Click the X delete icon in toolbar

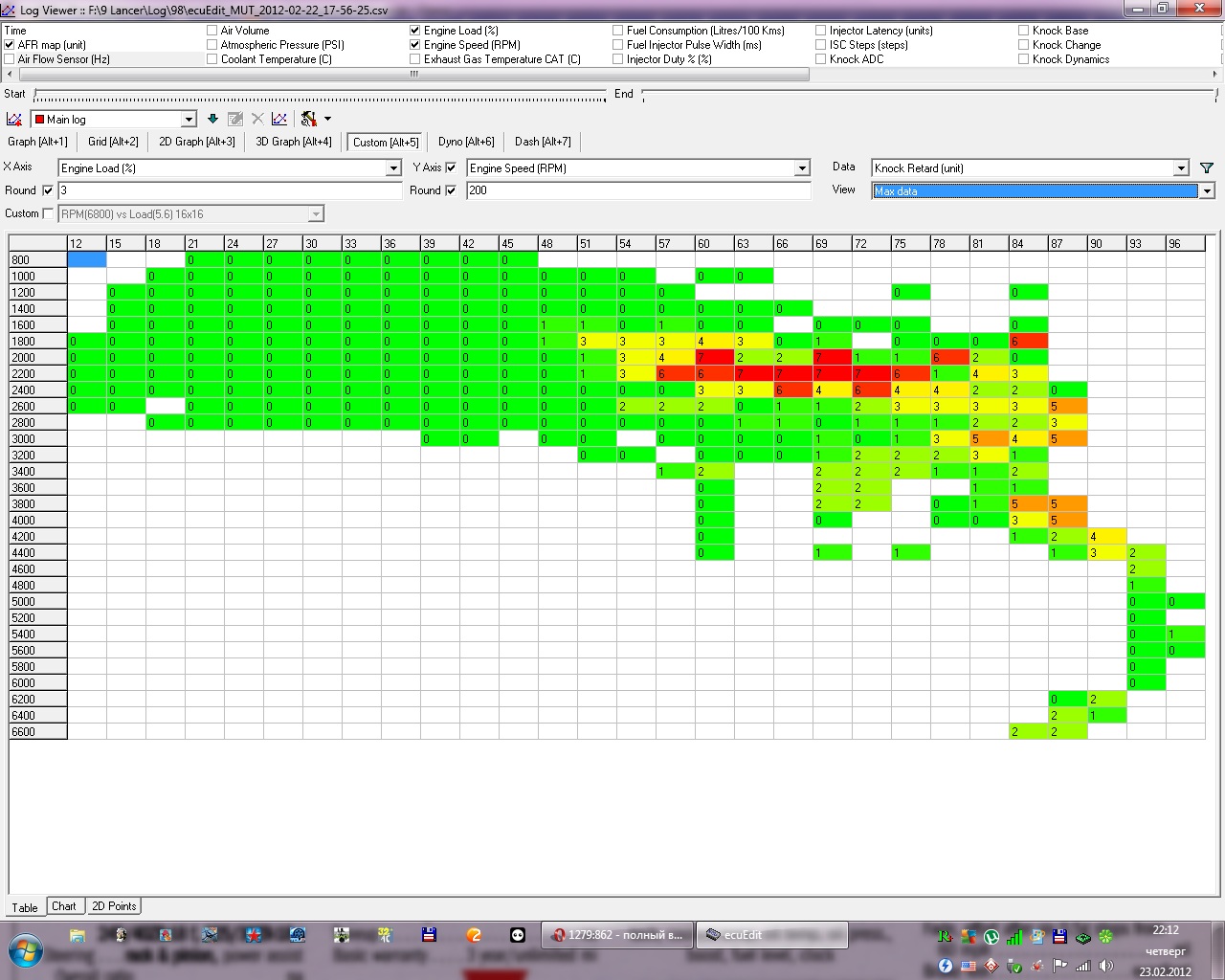pyautogui.click(x=257, y=120)
